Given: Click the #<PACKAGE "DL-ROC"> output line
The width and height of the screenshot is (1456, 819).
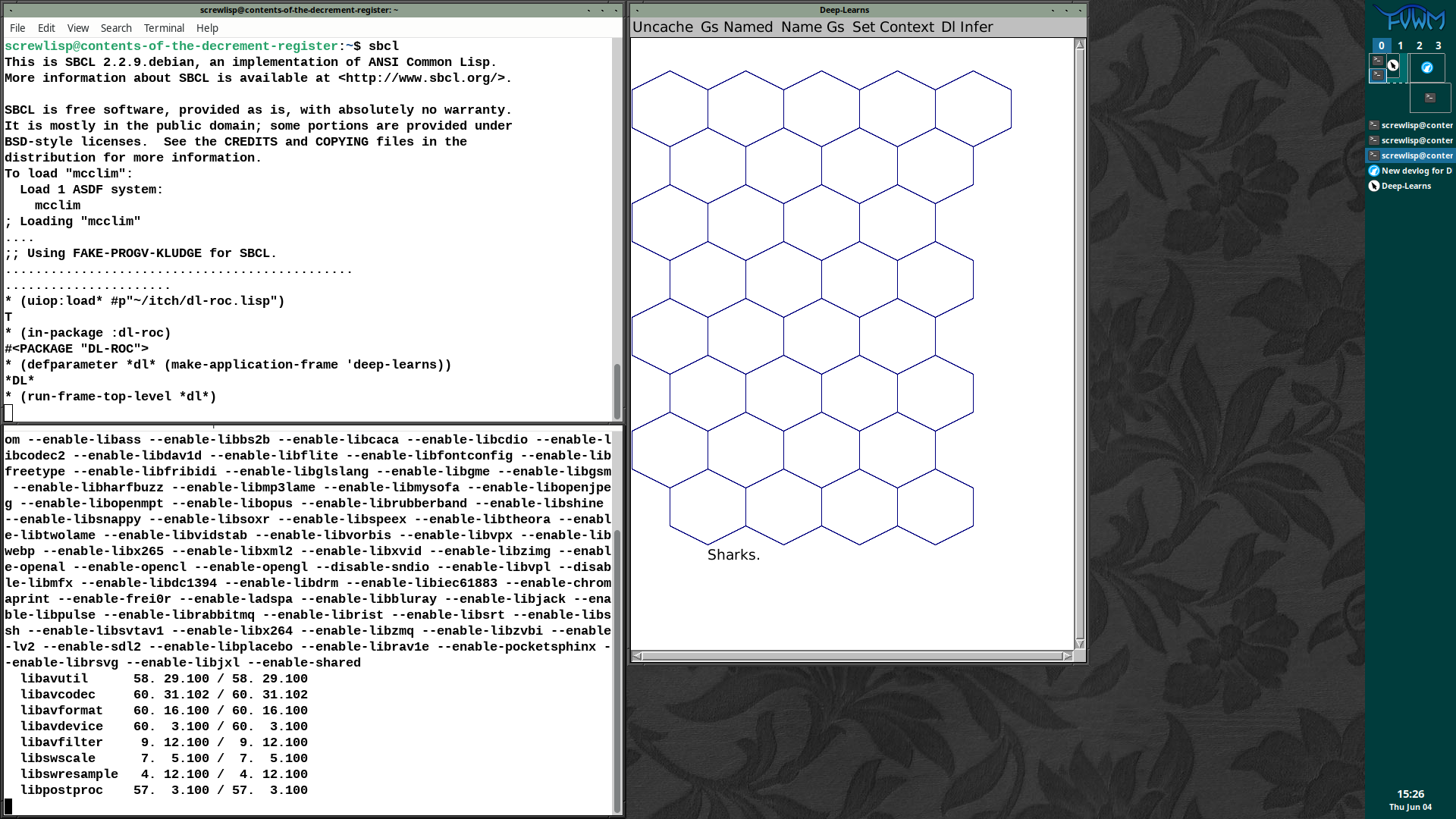Looking at the screenshot, I should pos(77,349).
